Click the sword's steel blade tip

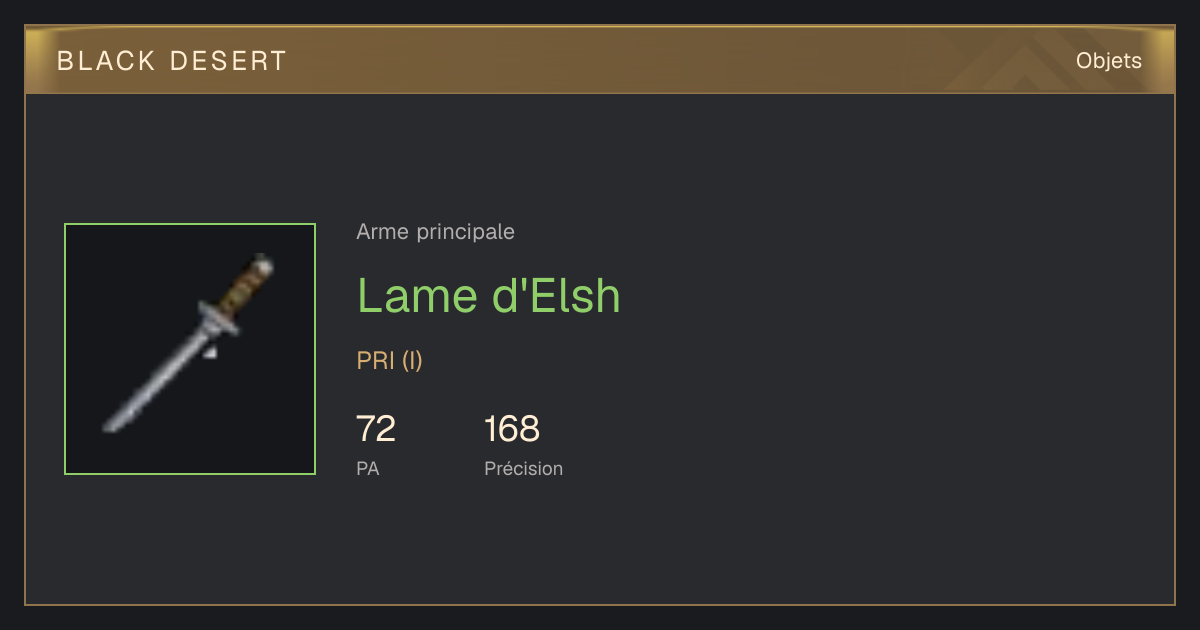pos(112,422)
